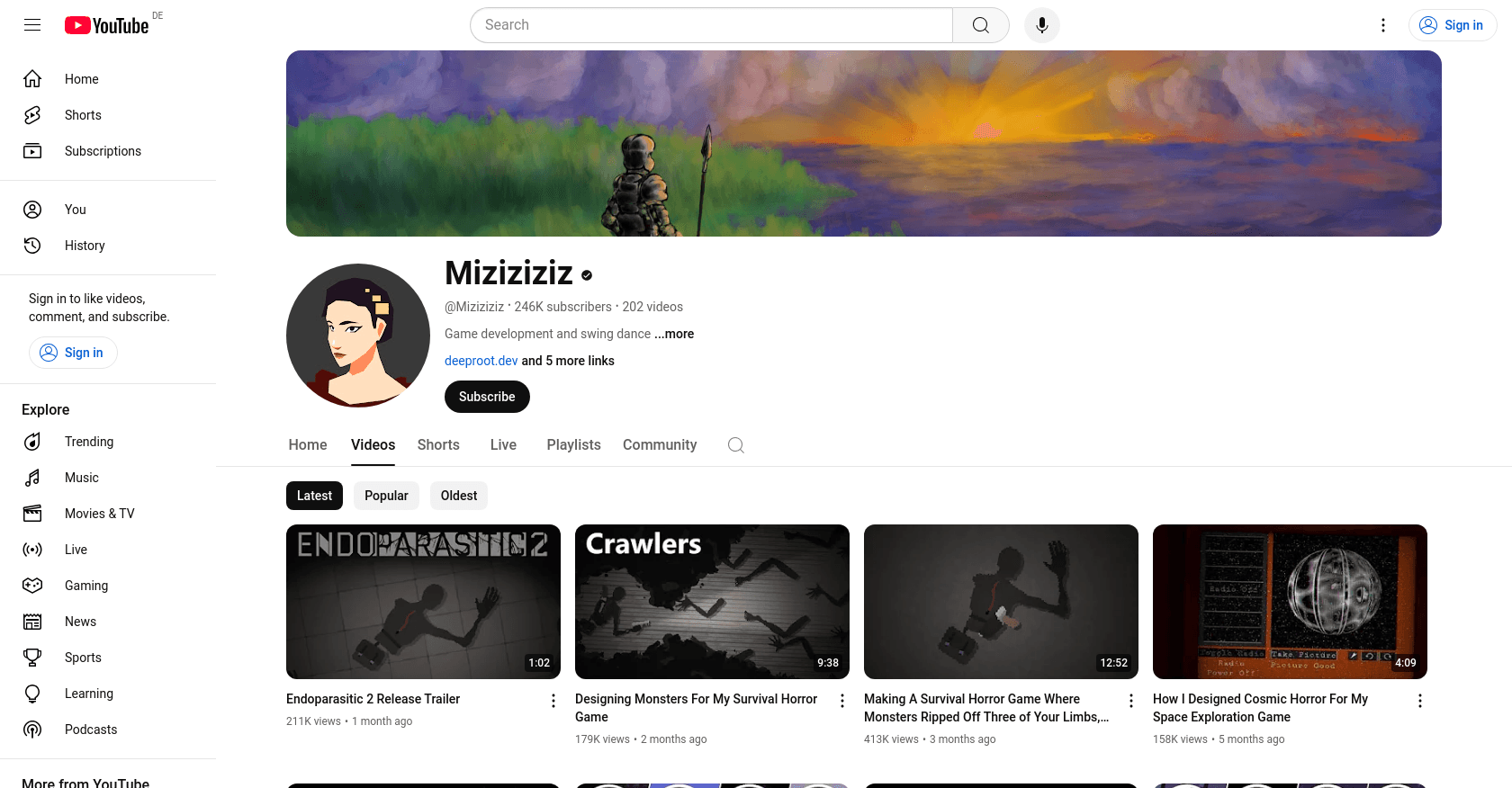
Task: Open the hamburger guide menu
Action: pos(32,25)
